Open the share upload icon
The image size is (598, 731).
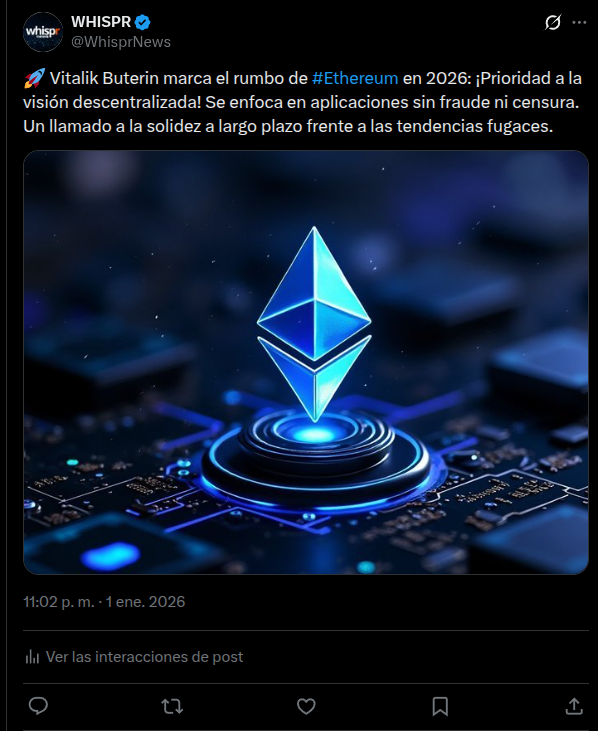coord(574,706)
